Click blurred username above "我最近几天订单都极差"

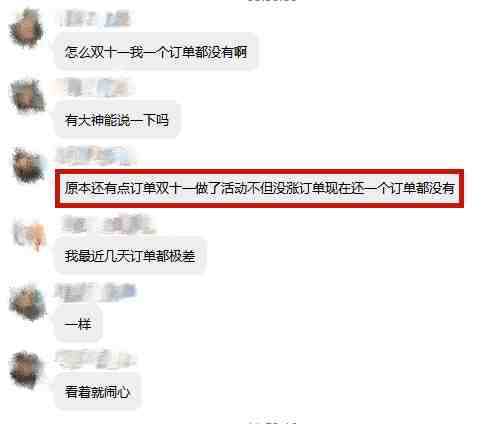109,225
